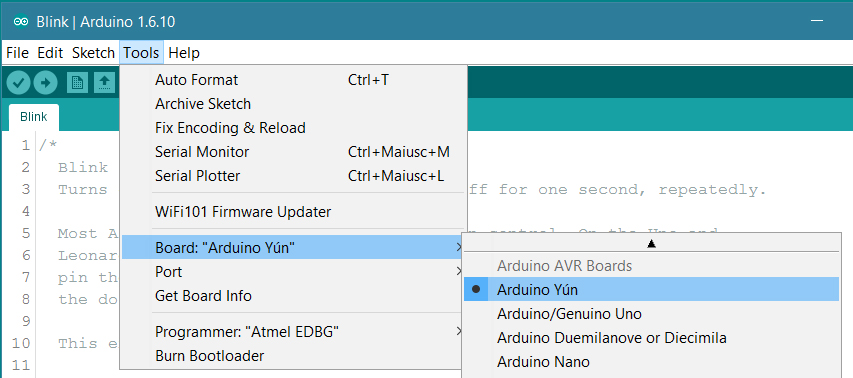853x378 pixels.
Task: Expand the Board: "Arduino Yún" submenu
Action: [x=293, y=247]
